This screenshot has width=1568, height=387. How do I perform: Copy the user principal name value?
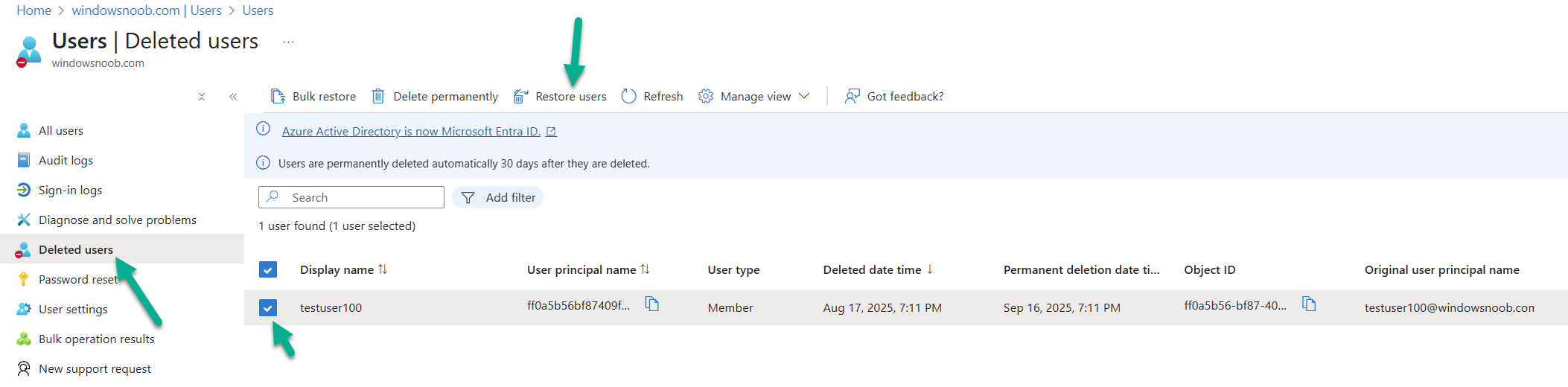coord(652,304)
